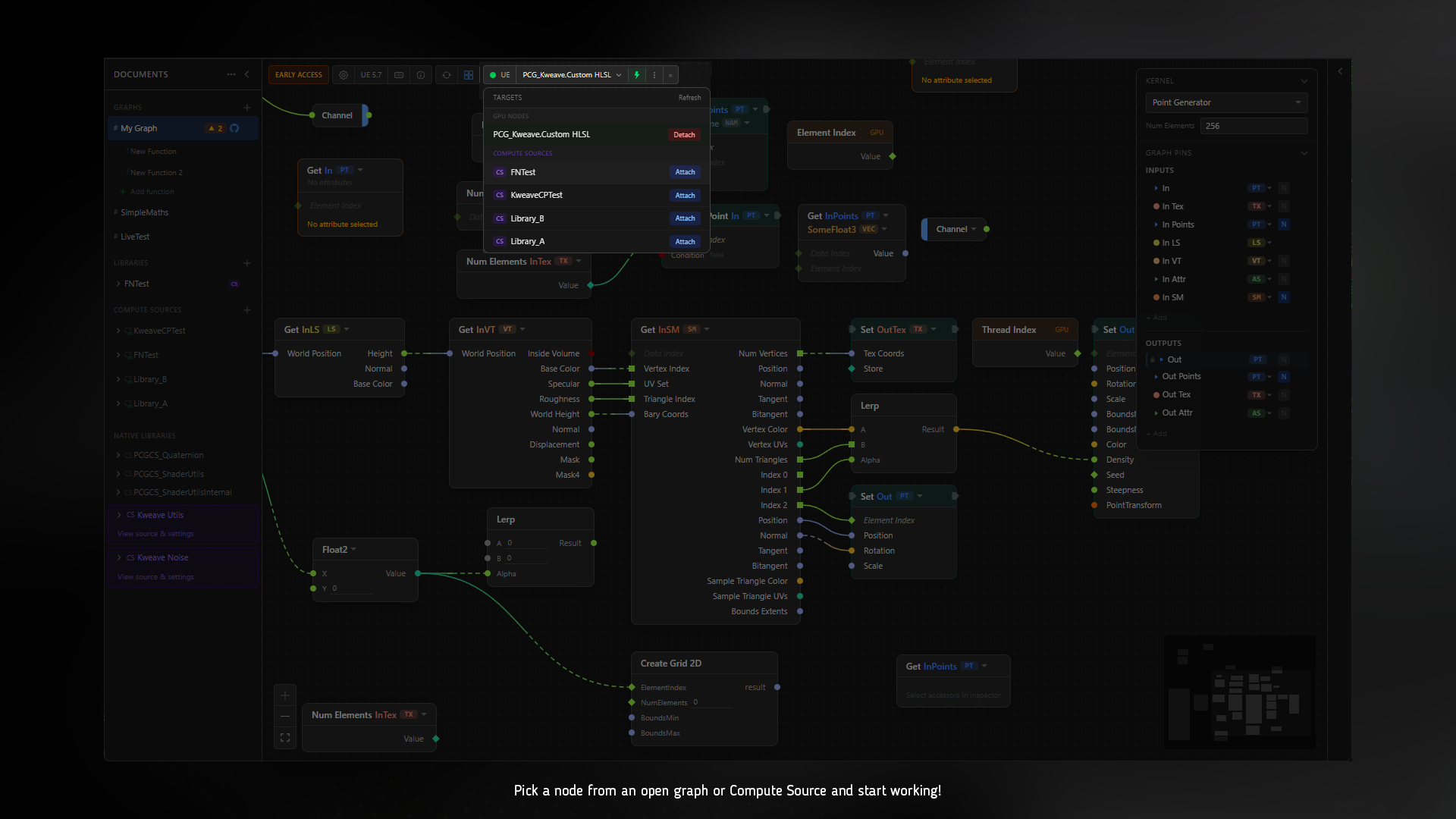Open the three-dot menu beside target selector
Image resolution: width=1456 pixels, height=819 pixels.
tap(654, 75)
